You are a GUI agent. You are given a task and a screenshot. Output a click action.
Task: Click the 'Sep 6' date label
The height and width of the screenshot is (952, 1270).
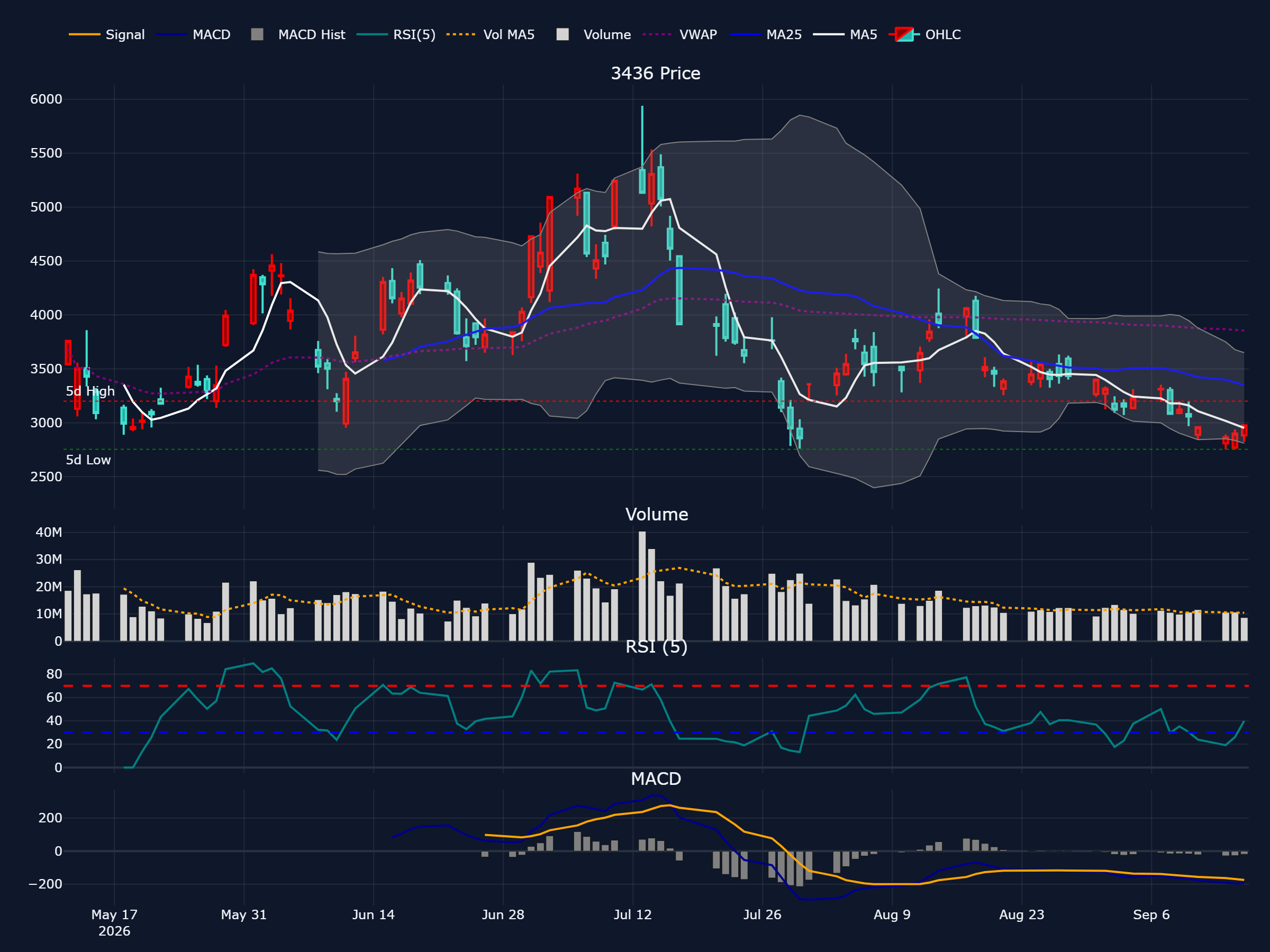[1151, 914]
